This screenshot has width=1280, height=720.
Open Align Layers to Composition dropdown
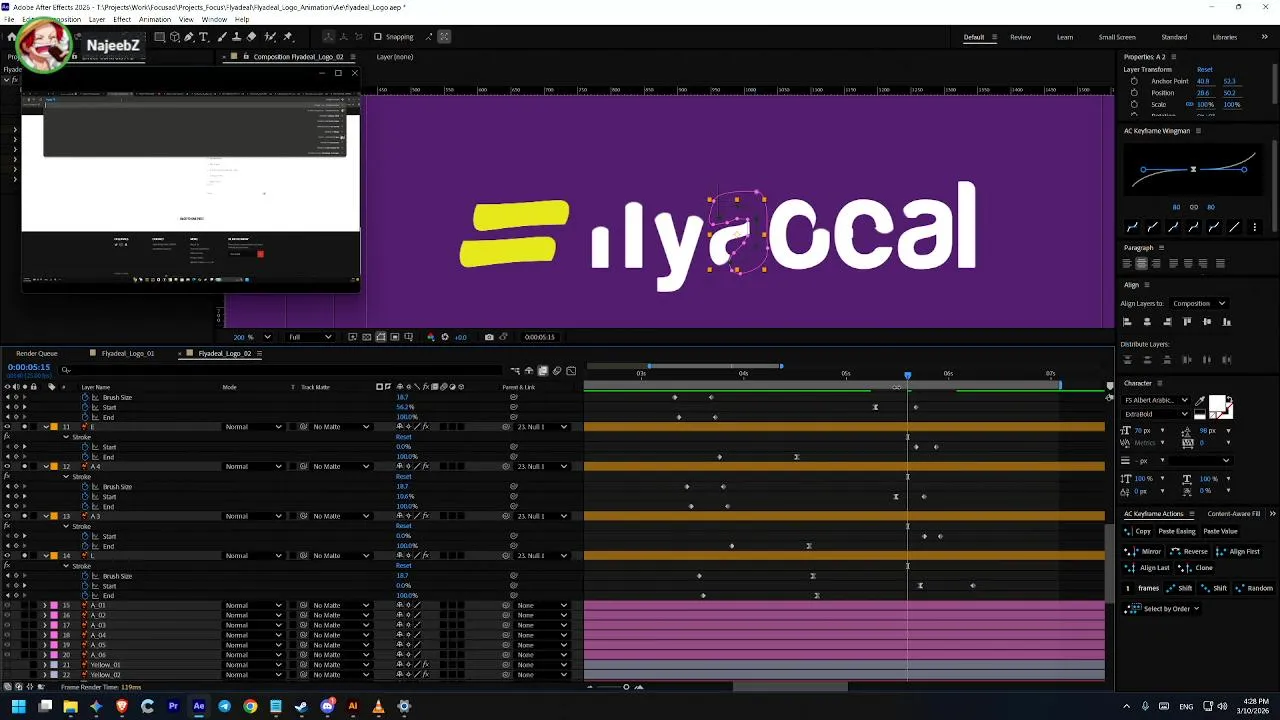click(x=1199, y=303)
